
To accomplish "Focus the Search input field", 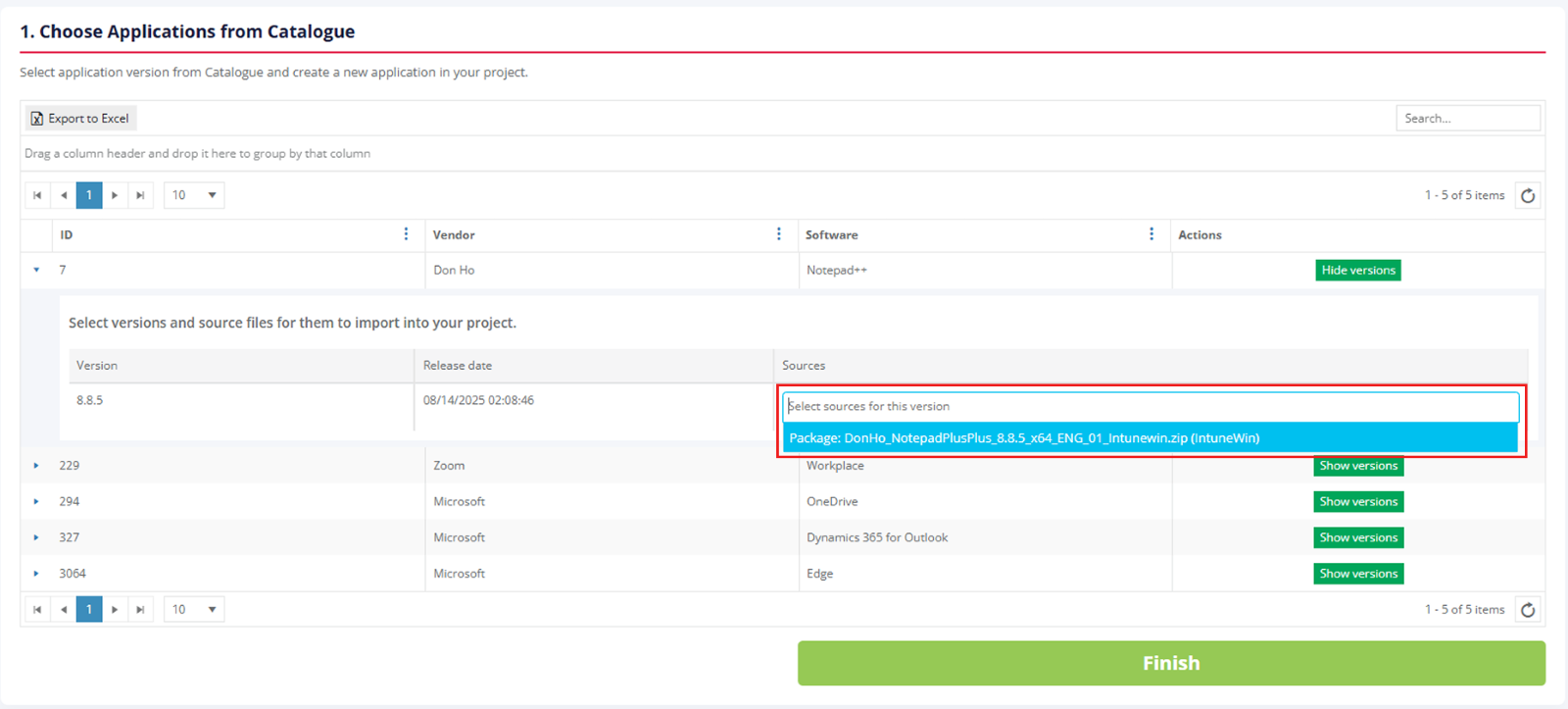I will click(x=1467, y=119).
